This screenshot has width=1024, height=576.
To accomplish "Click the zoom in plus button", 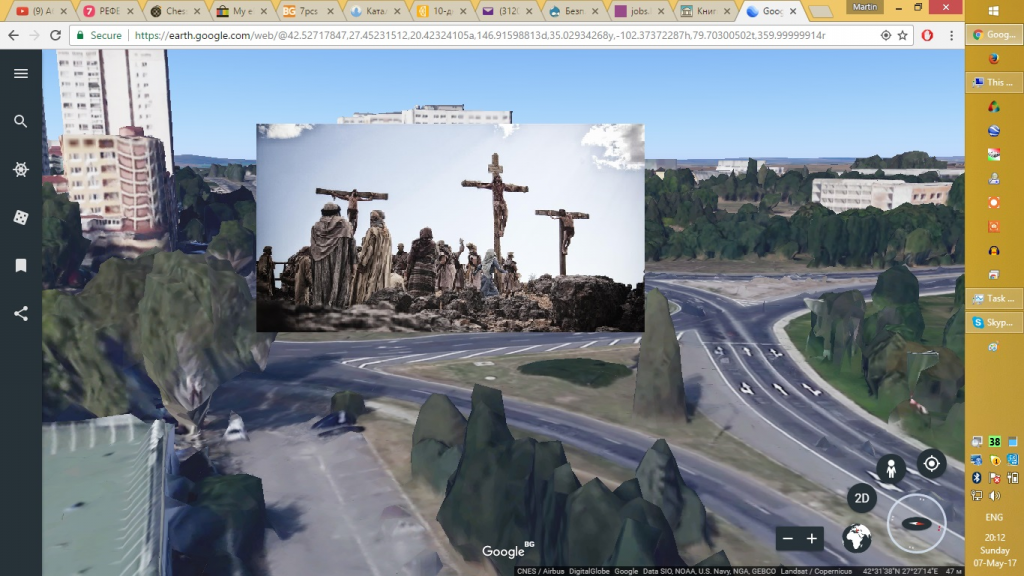I will [x=812, y=539].
